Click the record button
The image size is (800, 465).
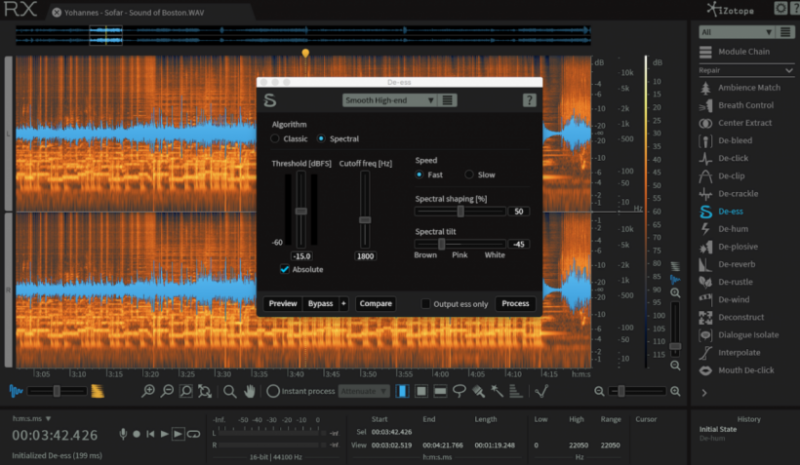(x=136, y=434)
